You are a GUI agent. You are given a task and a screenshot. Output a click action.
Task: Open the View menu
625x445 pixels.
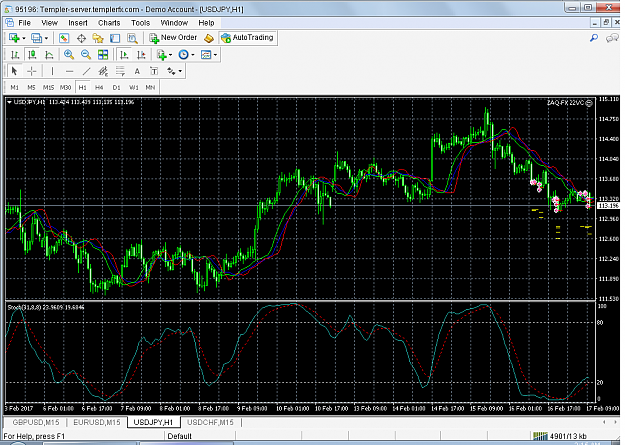click(x=49, y=23)
